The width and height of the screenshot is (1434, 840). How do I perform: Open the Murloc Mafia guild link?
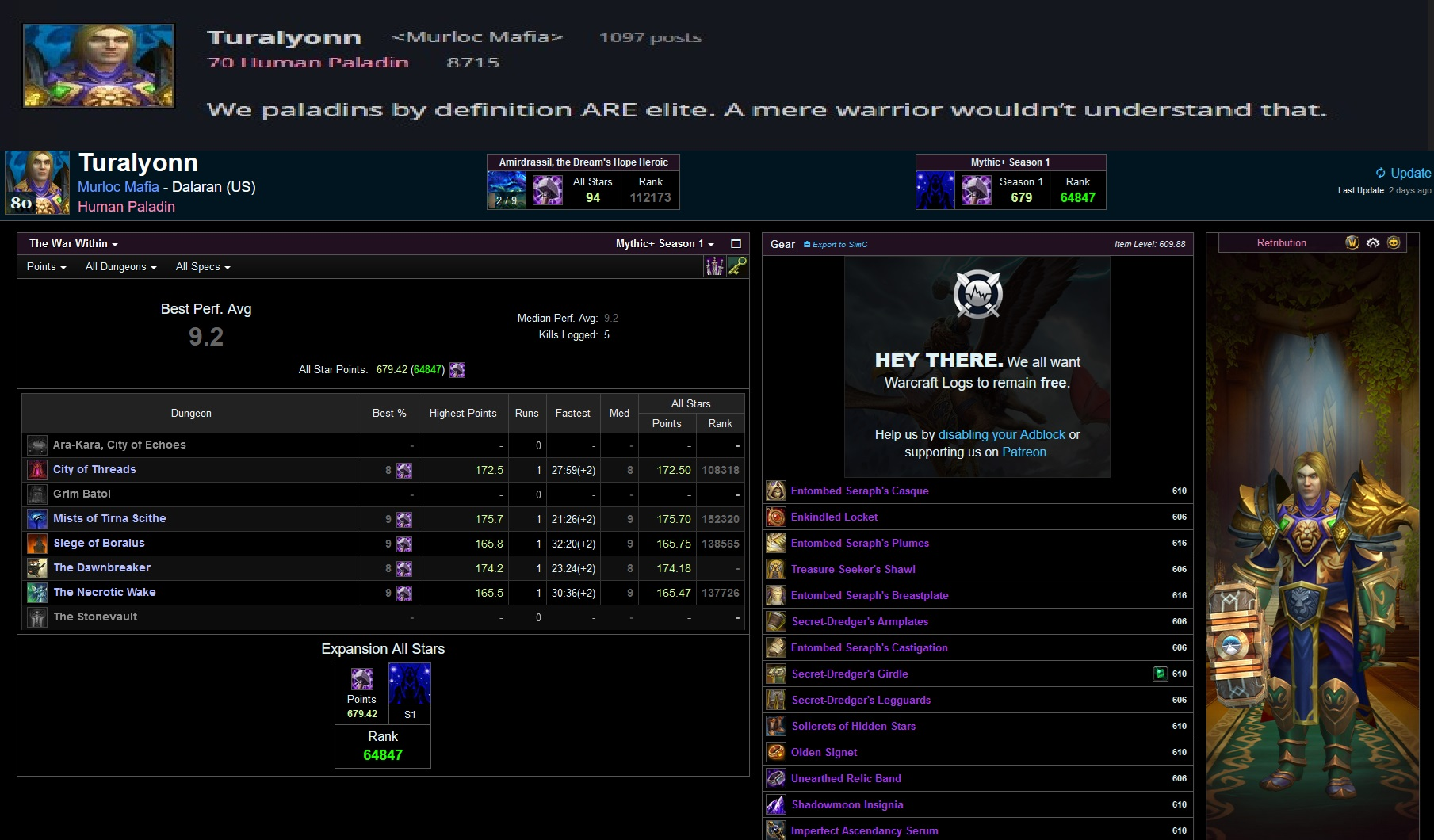(118, 187)
